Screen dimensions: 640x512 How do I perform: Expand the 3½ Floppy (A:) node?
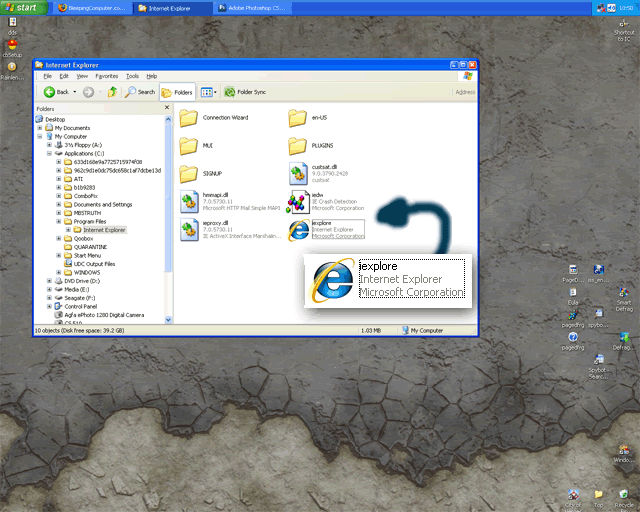tap(49, 145)
